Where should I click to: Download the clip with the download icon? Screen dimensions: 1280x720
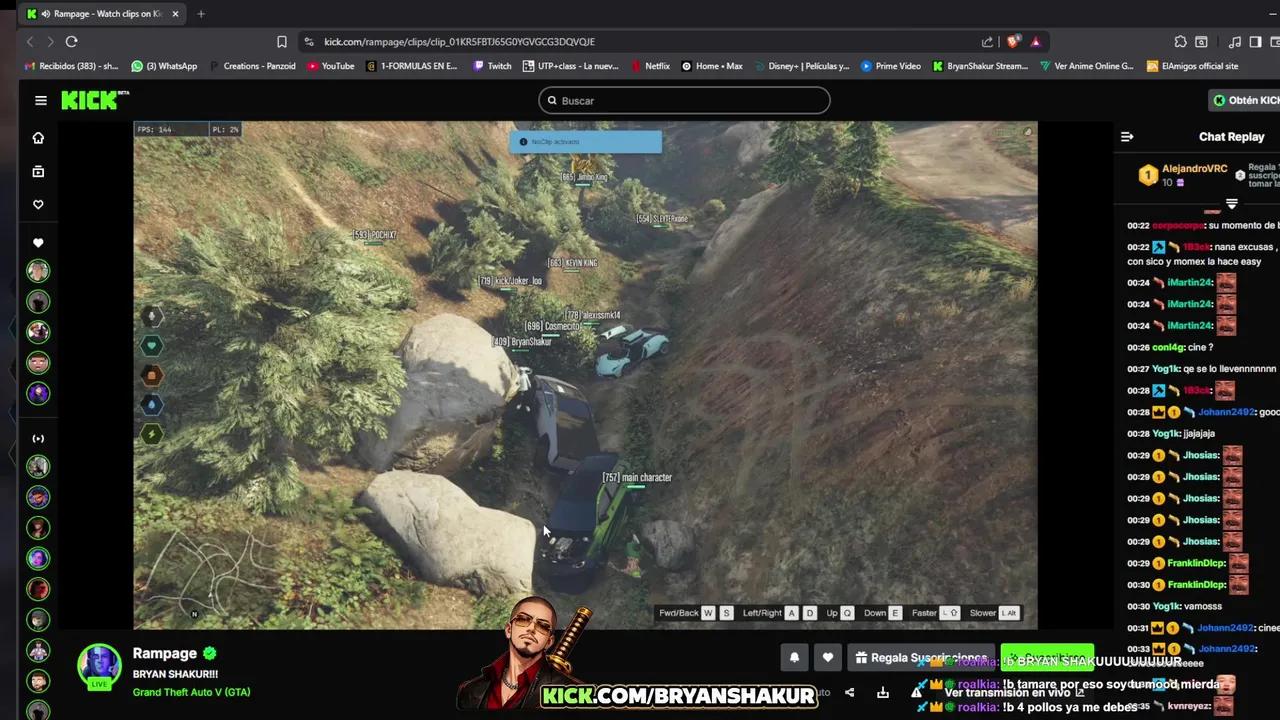pos(883,692)
